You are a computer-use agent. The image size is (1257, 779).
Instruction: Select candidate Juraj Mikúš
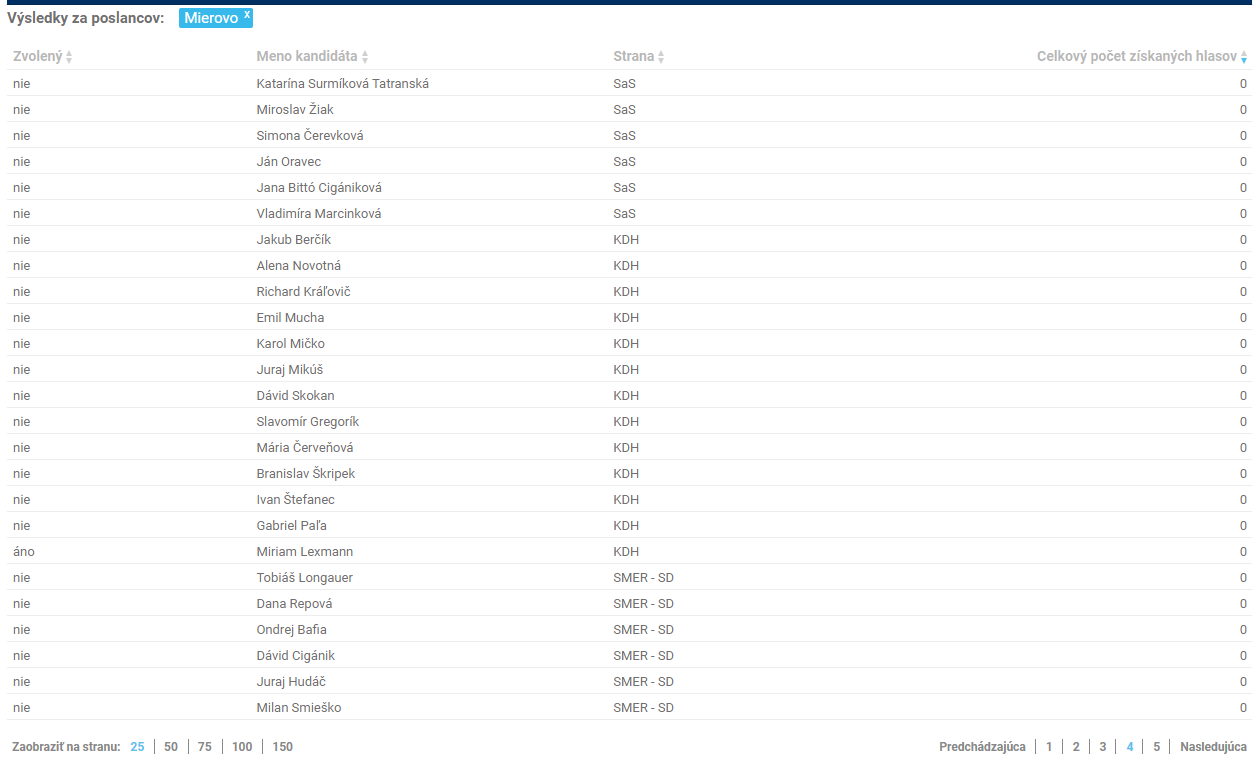pyautogui.click(x=290, y=370)
